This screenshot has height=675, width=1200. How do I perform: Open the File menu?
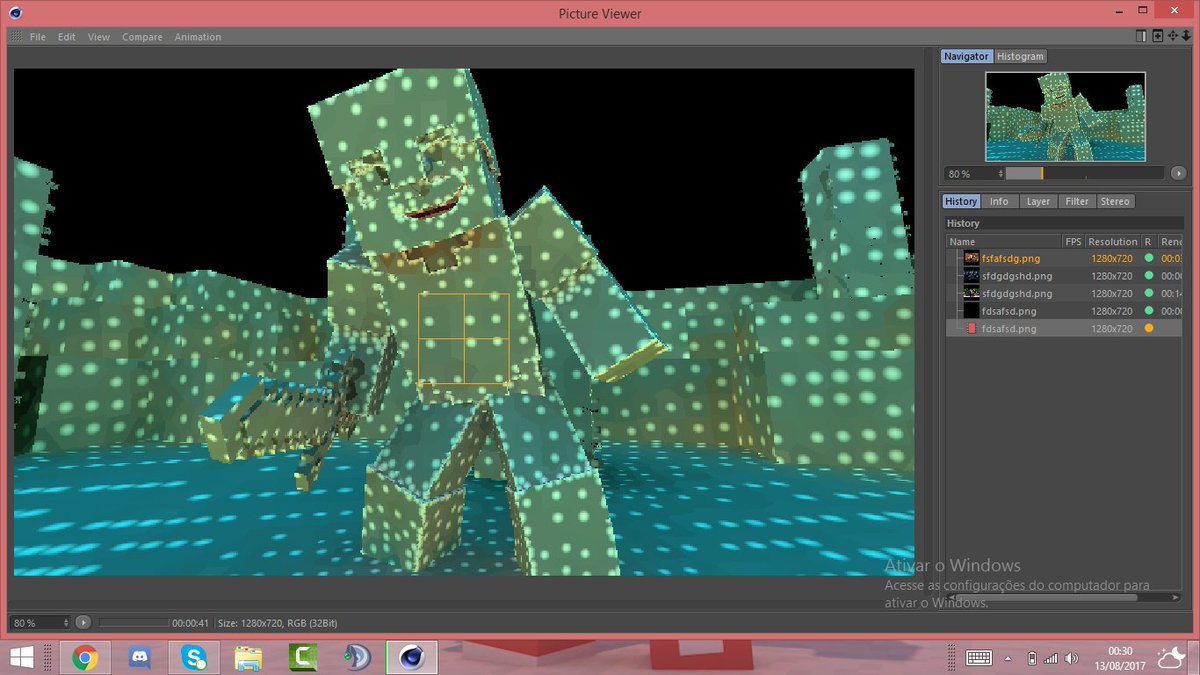pyautogui.click(x=38, y=37)
